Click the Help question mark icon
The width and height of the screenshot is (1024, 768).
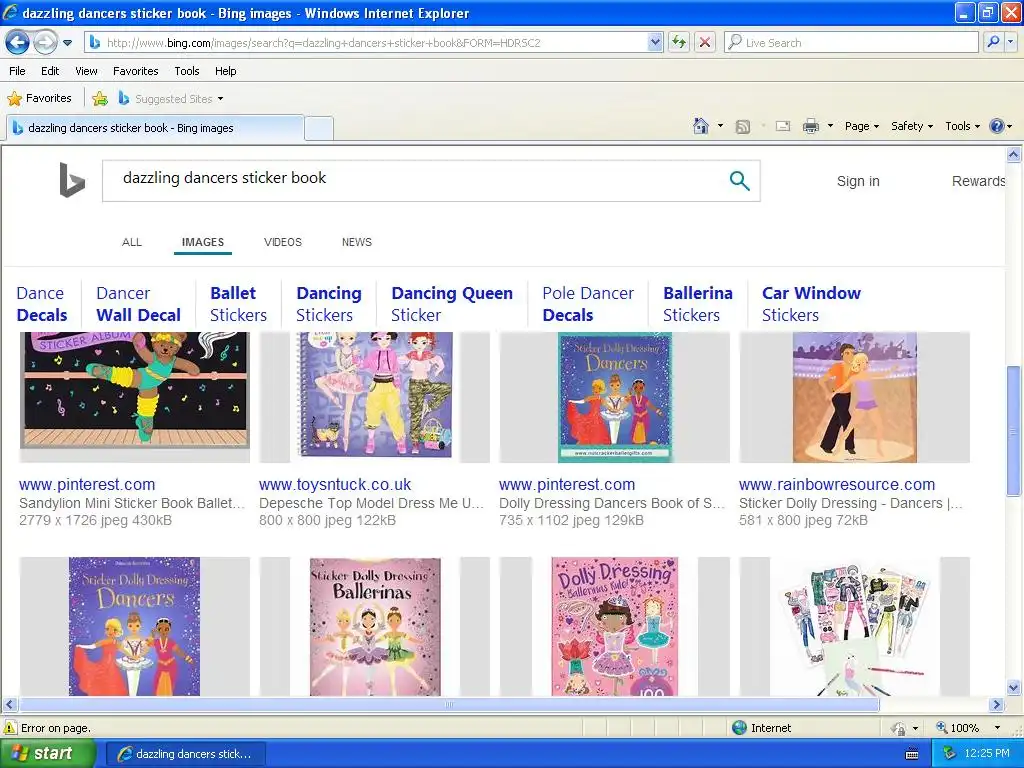997,126
